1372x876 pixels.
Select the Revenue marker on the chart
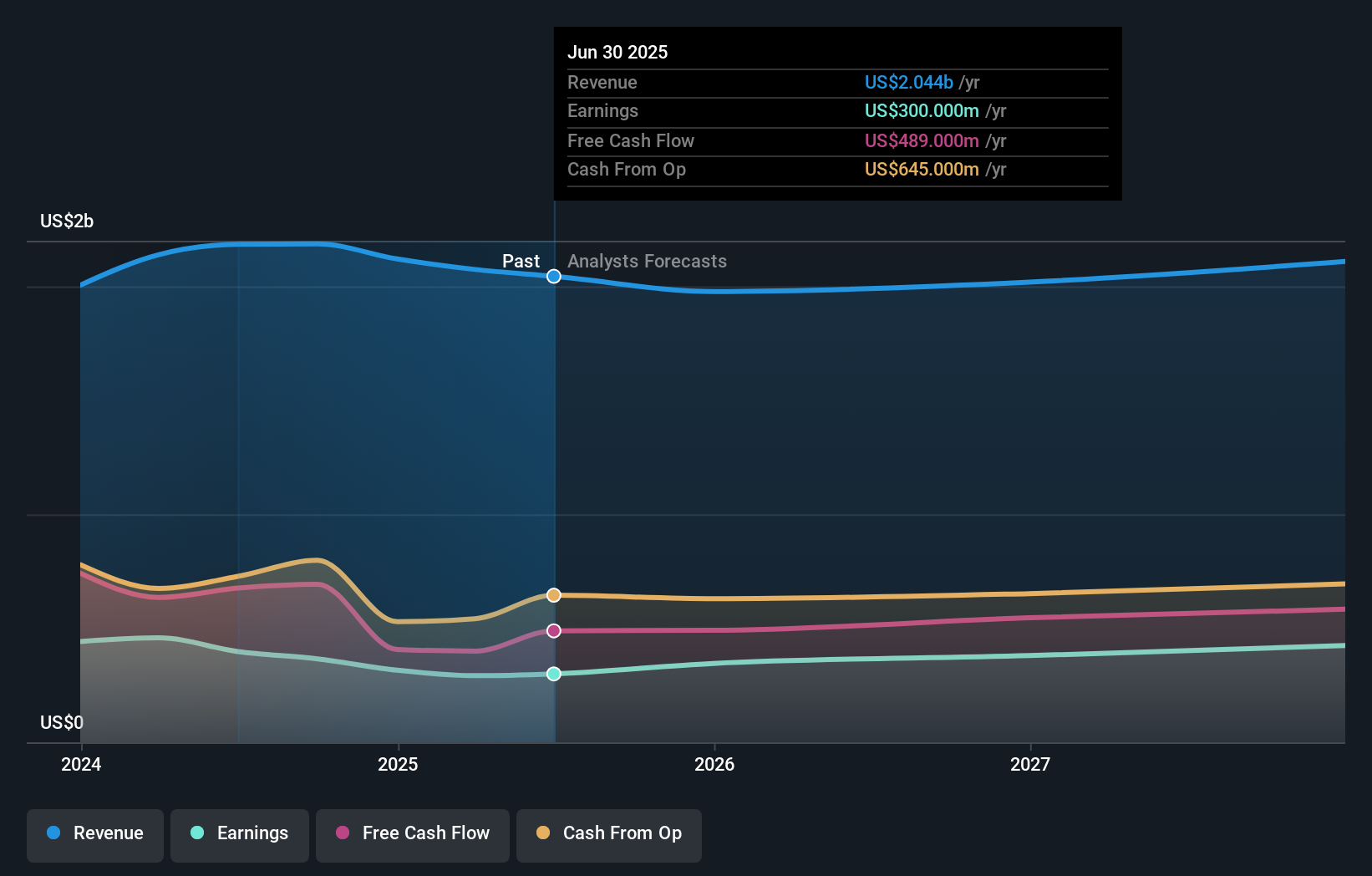click(553, 276)
